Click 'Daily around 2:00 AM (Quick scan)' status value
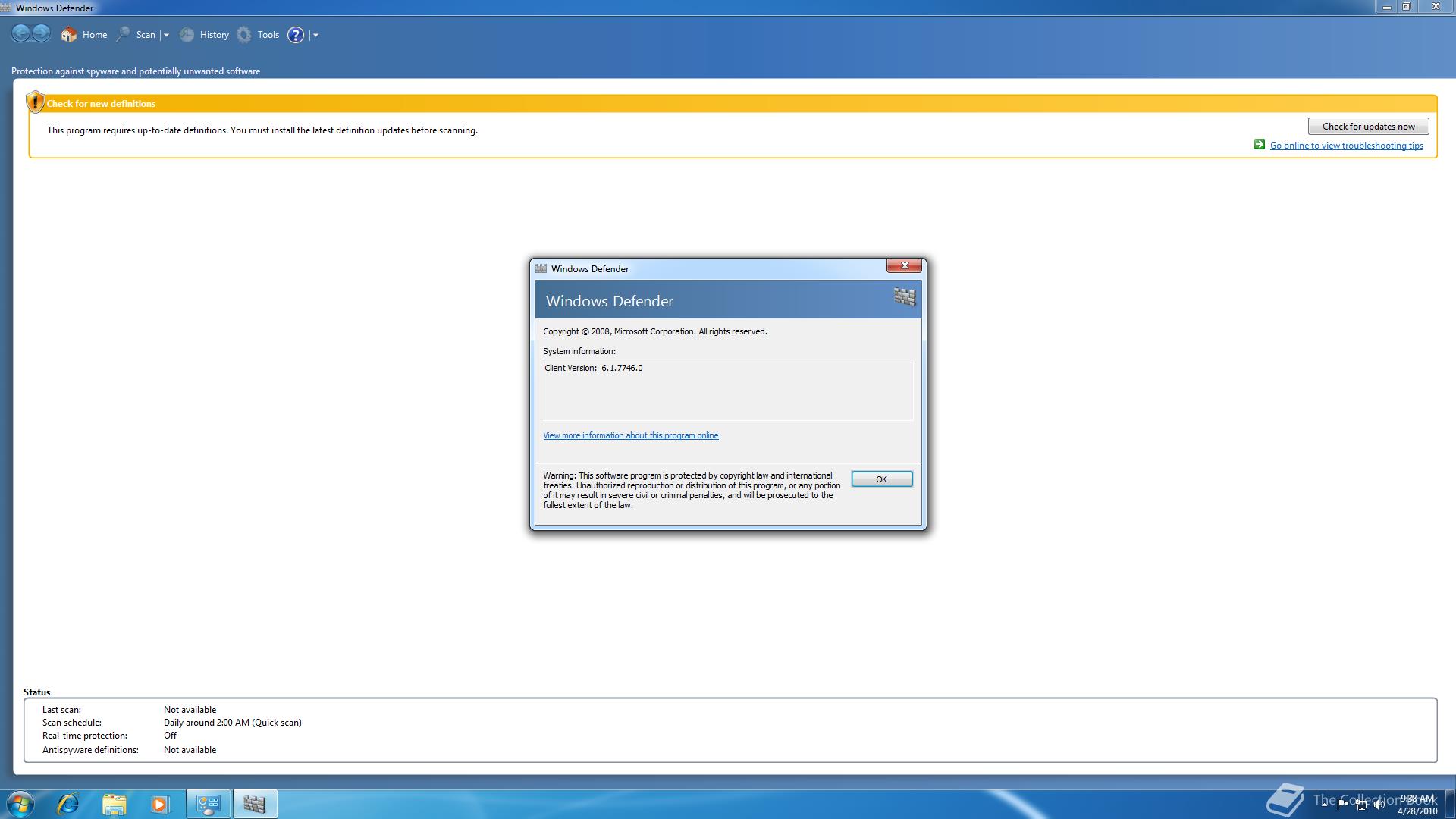Screen dimensions: 1456x819 (233, 723)
